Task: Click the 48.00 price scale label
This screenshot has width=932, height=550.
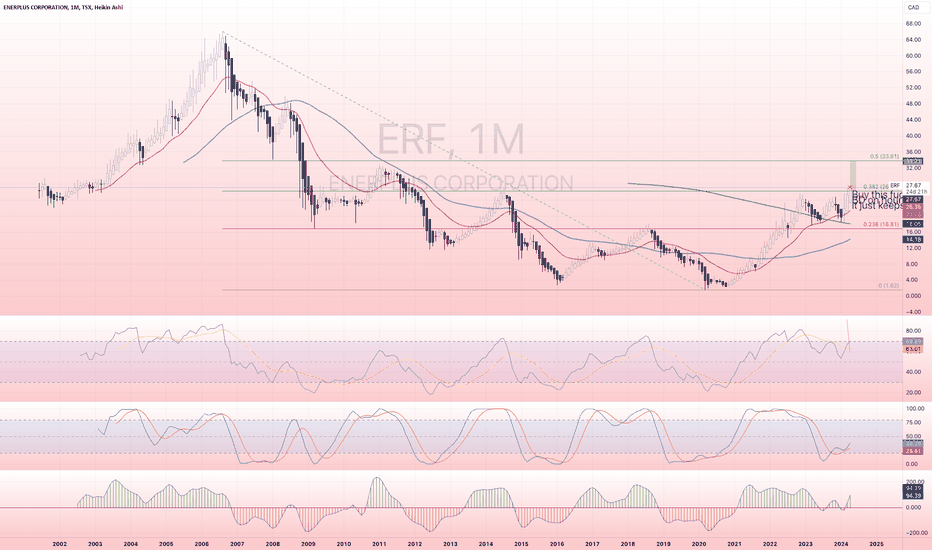Action: point(913,103)
